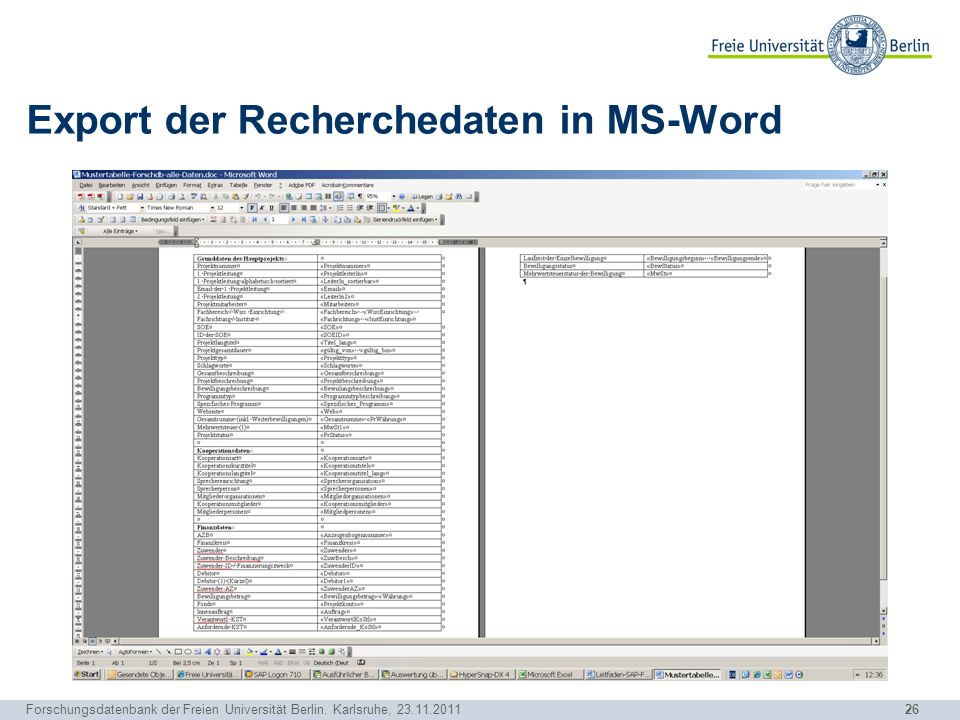Pick the font color A button
Screen dimensions: 960x720
411,208
